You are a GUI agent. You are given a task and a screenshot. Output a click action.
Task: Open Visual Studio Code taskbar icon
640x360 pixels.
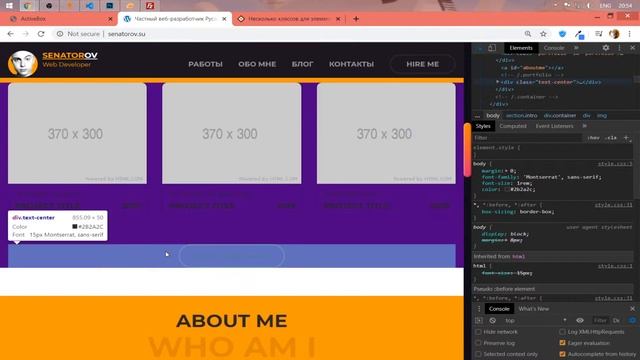[x=89, y=6]
